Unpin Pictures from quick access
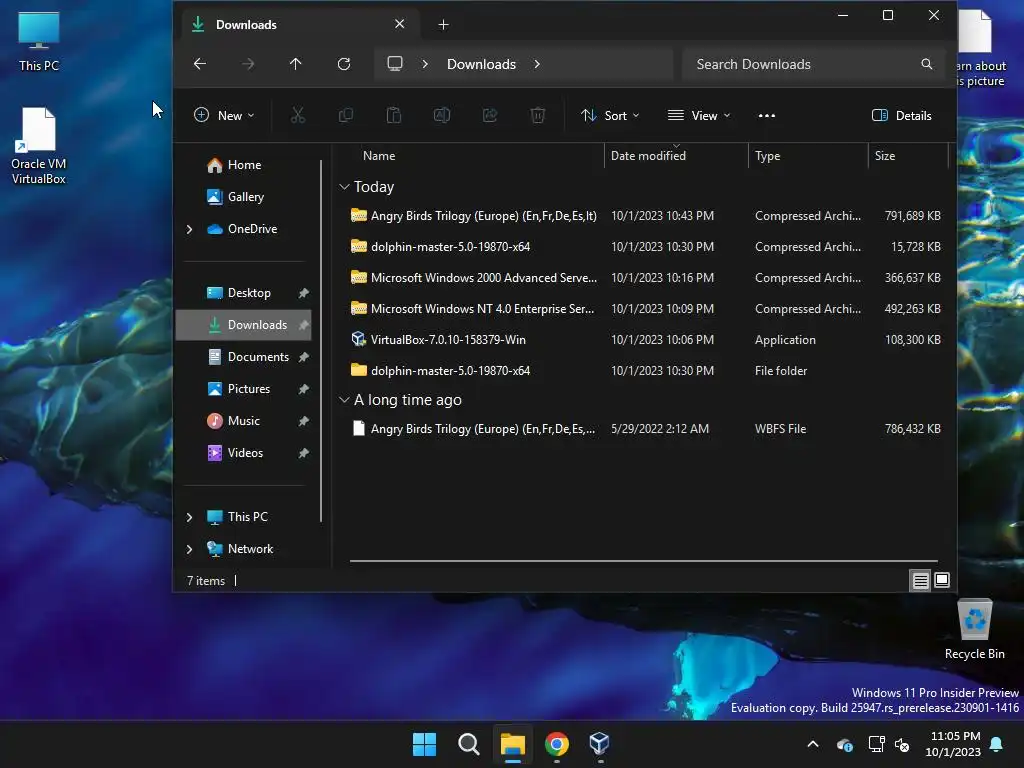This screenshot has height=768, width=1024. 304,389
